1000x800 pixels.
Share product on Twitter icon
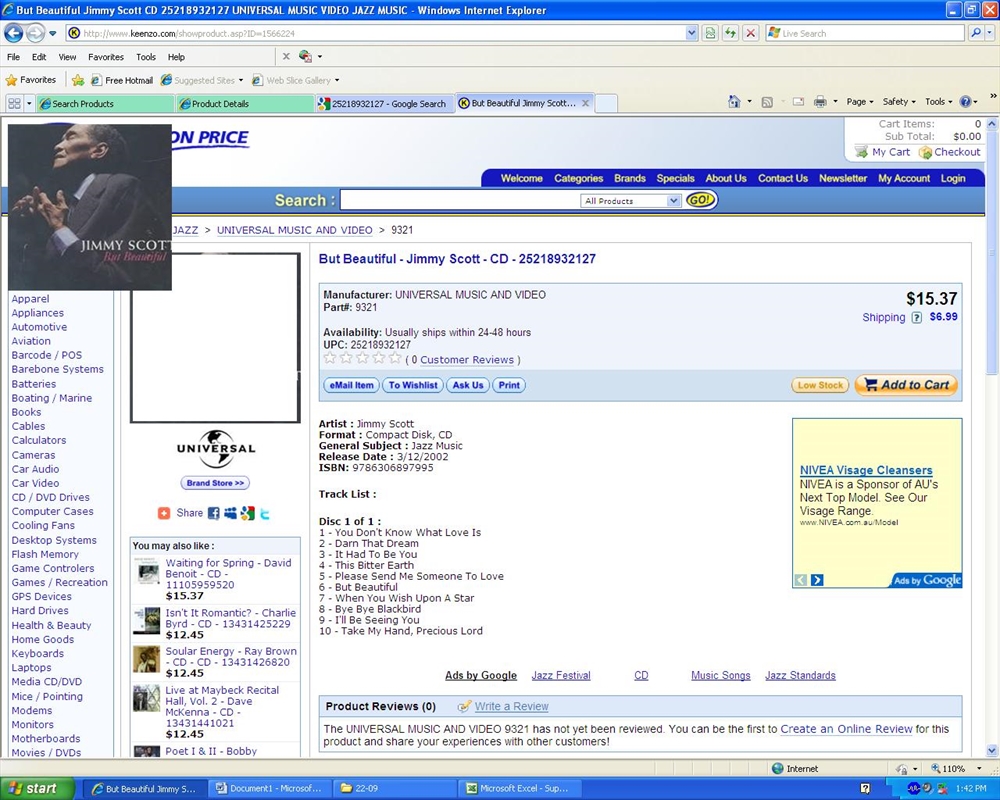tap(264, 513)
